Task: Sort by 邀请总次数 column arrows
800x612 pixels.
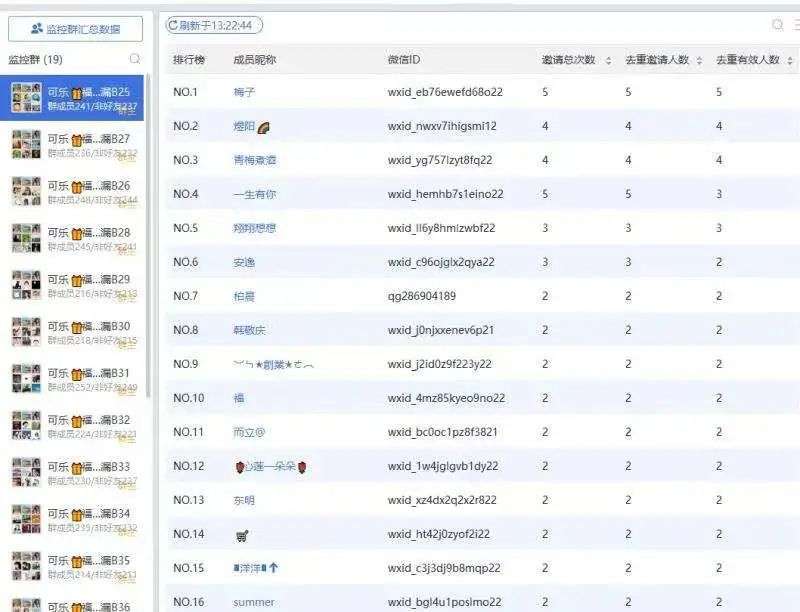Action: coord(608,61)
